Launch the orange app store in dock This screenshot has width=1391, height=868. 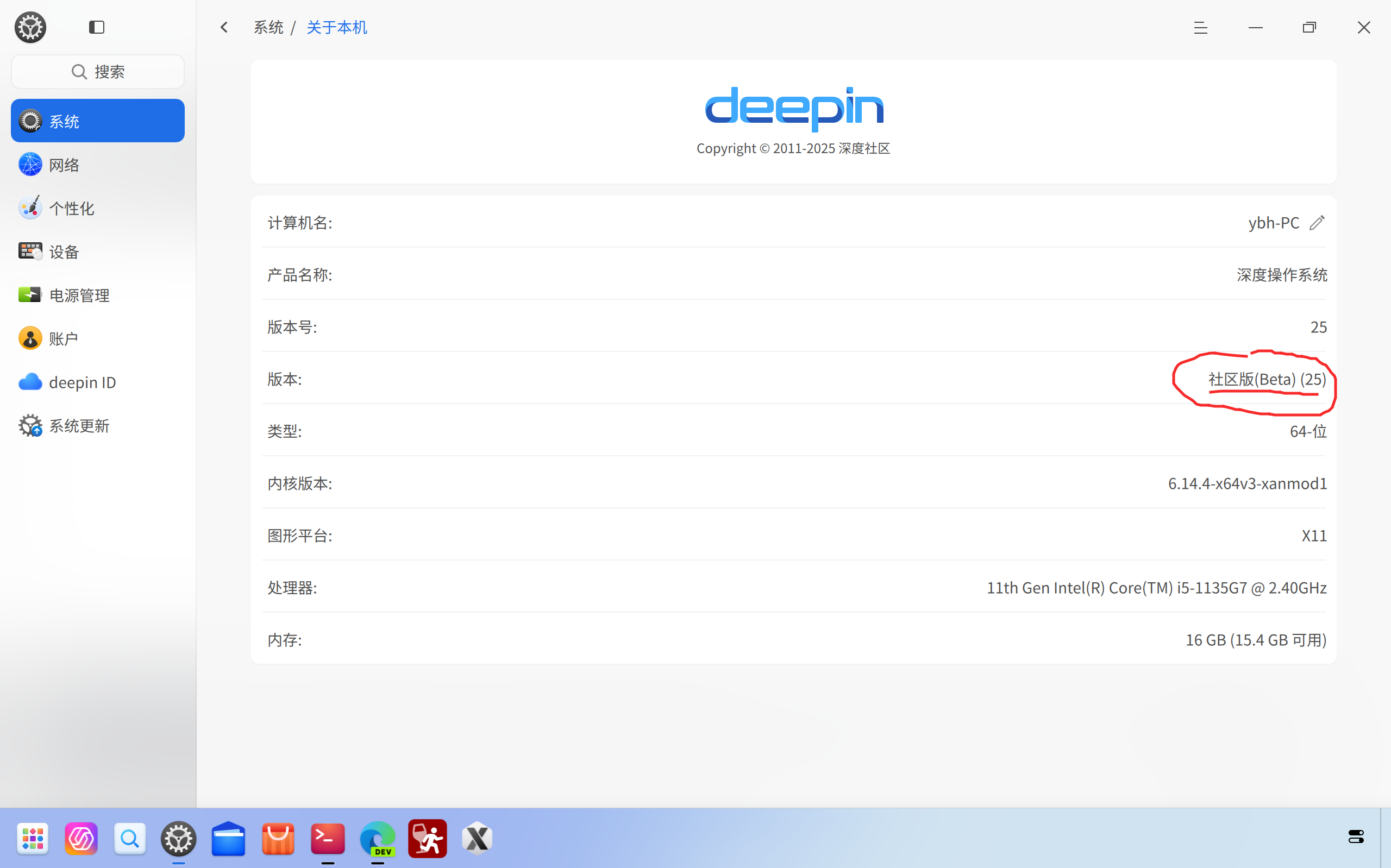(278, 839)
